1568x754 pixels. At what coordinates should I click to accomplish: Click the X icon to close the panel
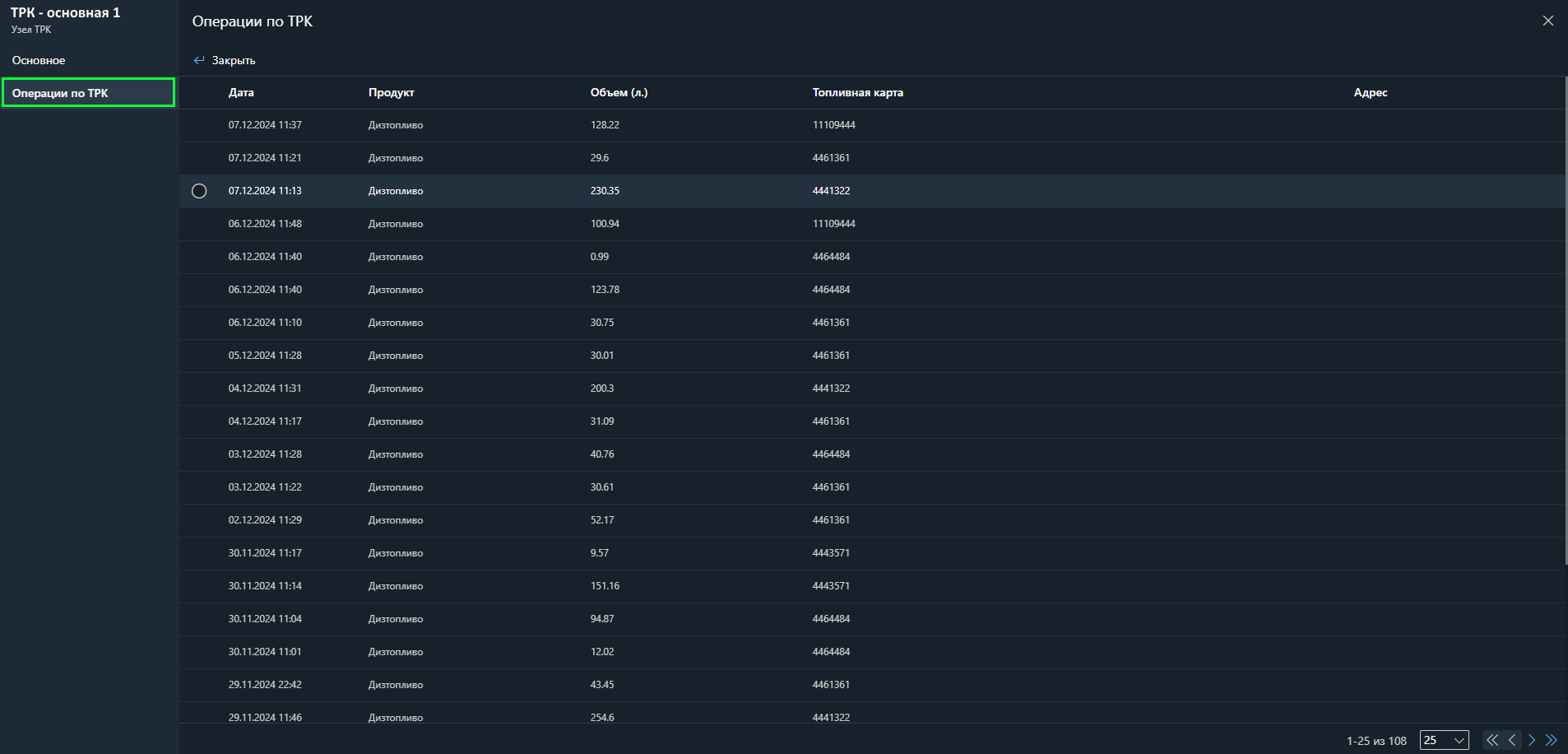(1547, 21)
